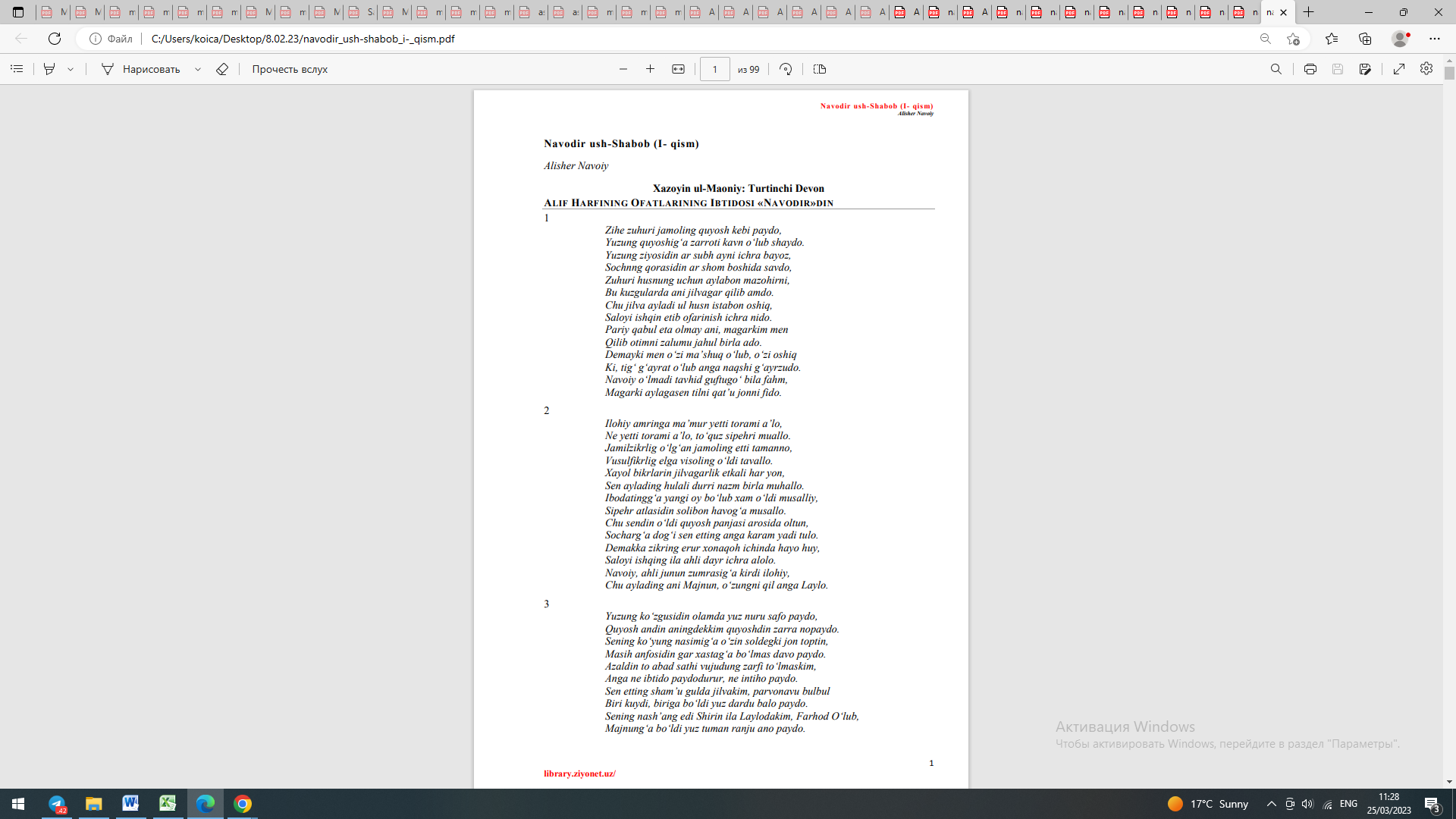1456x819 pixels.
Task: Open Chrome from the taskbar
Action: click(243, 804)
